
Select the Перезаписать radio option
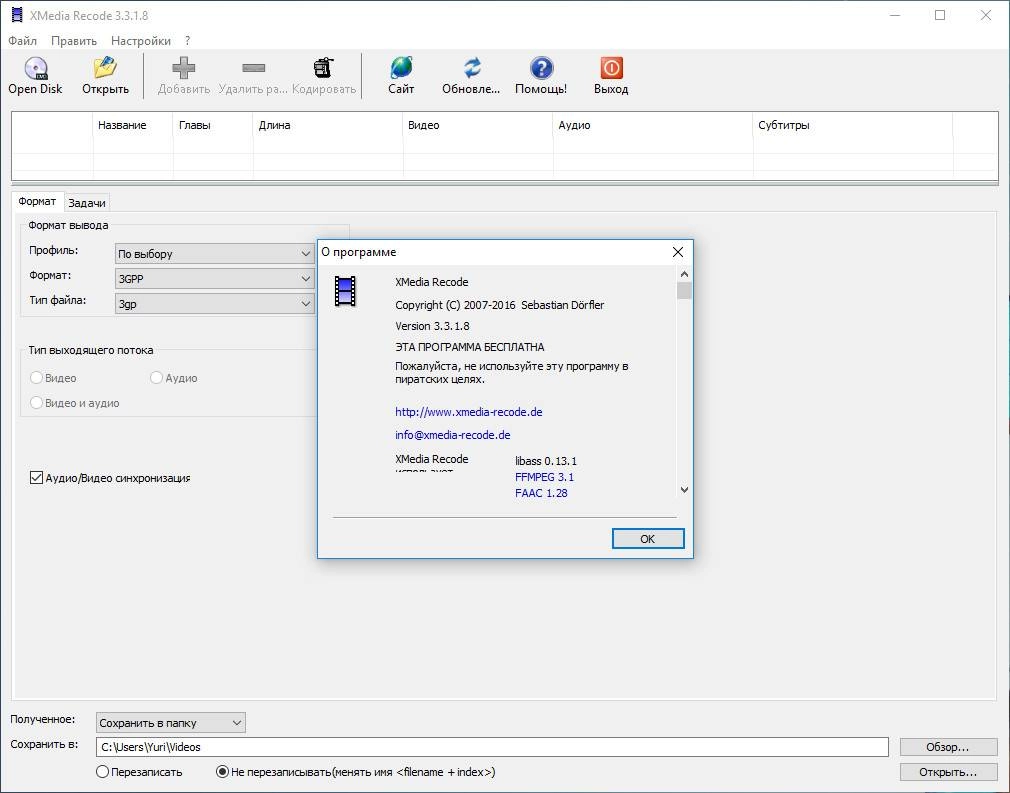(102, 772)
